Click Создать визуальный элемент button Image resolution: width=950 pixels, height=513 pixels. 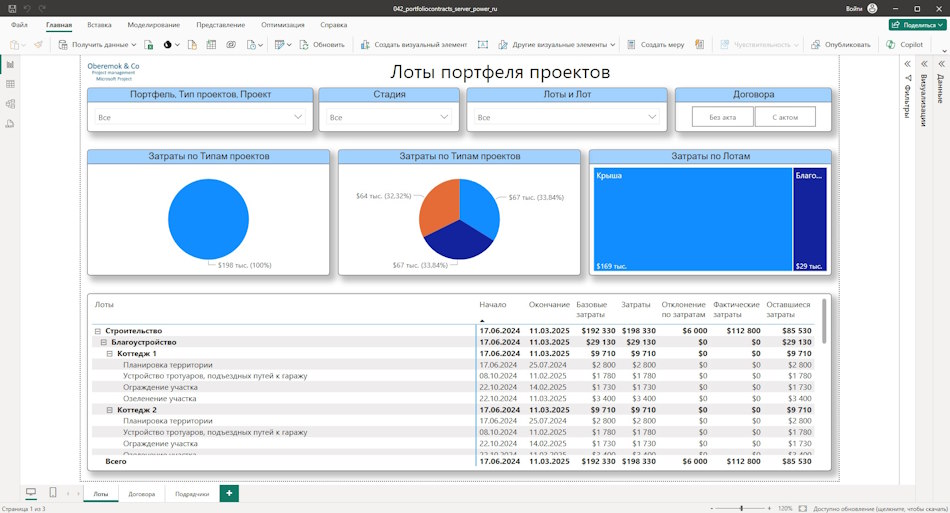[x=414, y=44]
